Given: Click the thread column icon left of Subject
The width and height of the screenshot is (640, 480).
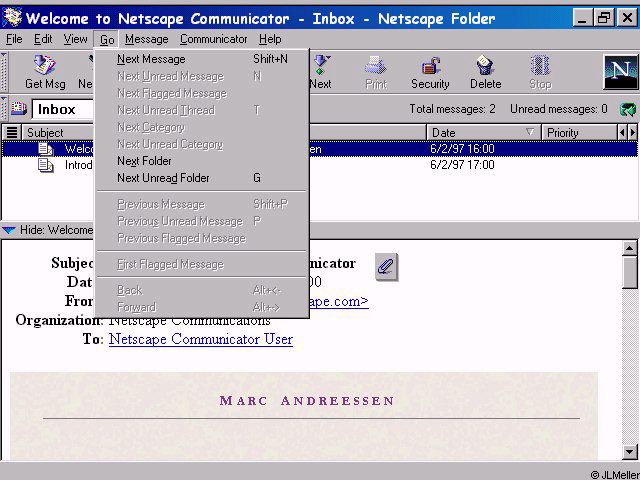Looking at the screenshot, I should 12,132.
